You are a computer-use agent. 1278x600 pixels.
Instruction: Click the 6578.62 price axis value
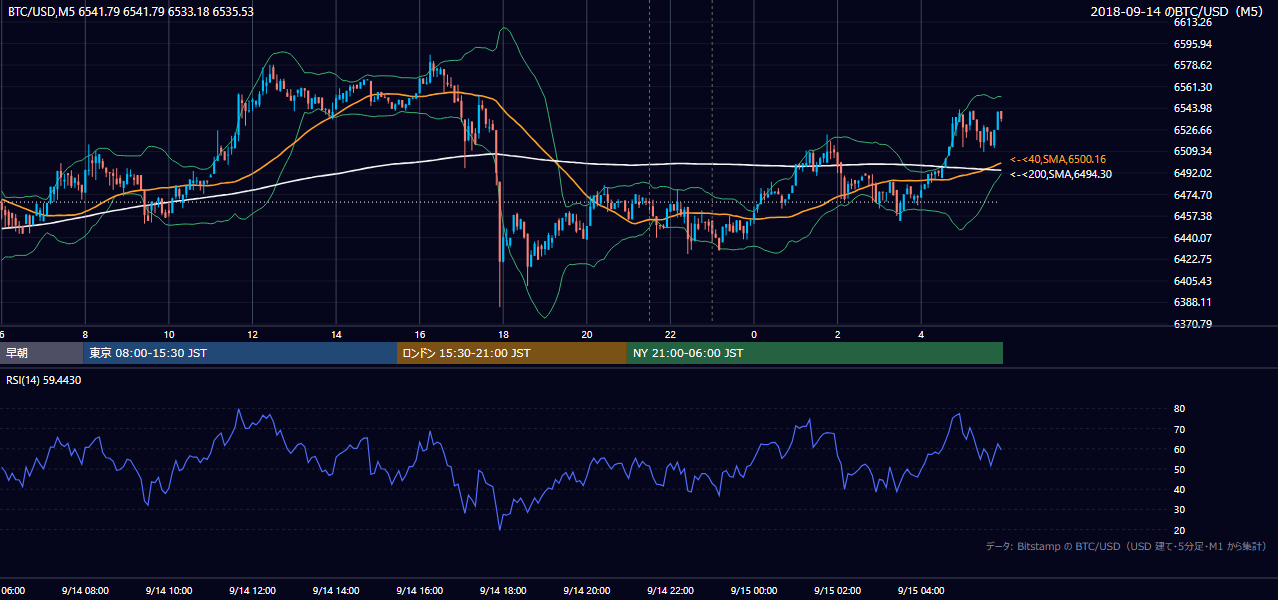[x=1193, y=65]
